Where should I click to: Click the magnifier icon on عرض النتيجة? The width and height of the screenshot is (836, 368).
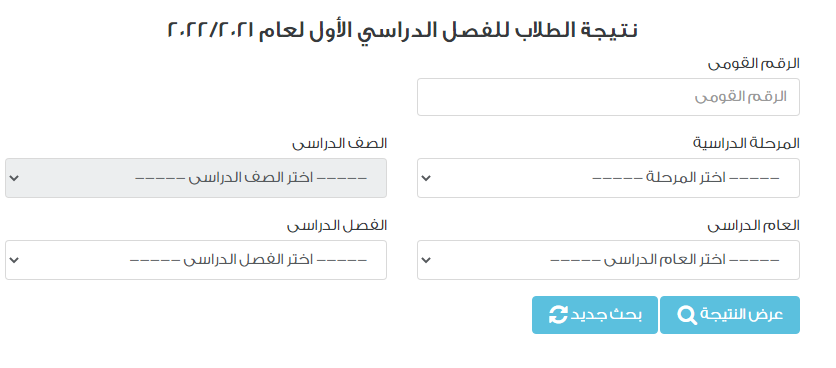pos(687,315)
